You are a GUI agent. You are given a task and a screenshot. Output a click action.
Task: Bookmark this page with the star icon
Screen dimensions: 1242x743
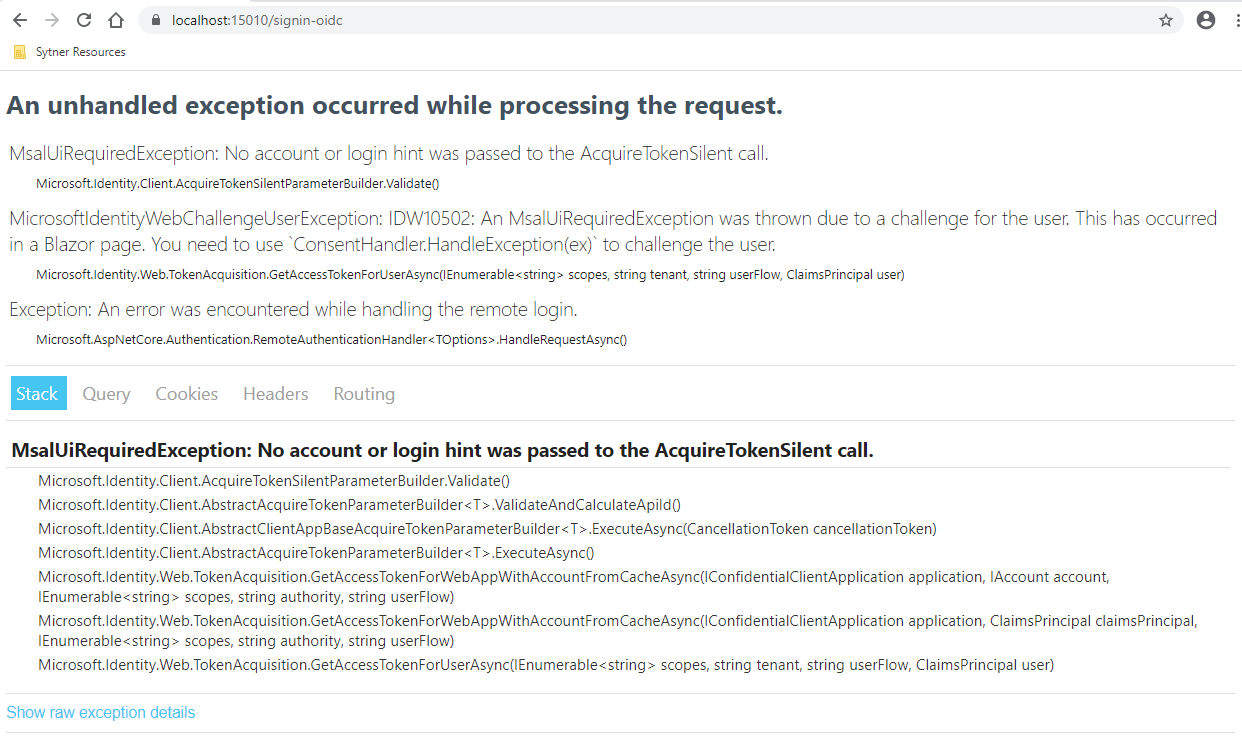pos(1166,20)
